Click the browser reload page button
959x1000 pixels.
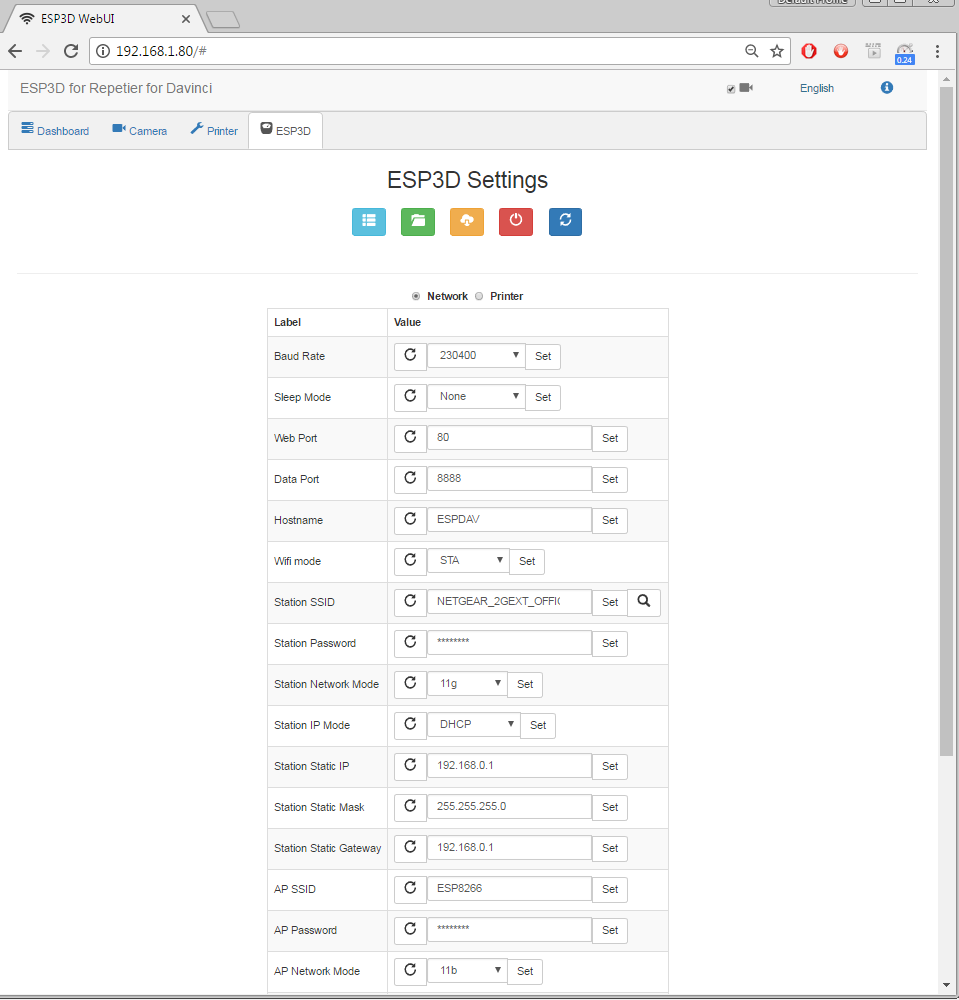click(x=71, y=51)
